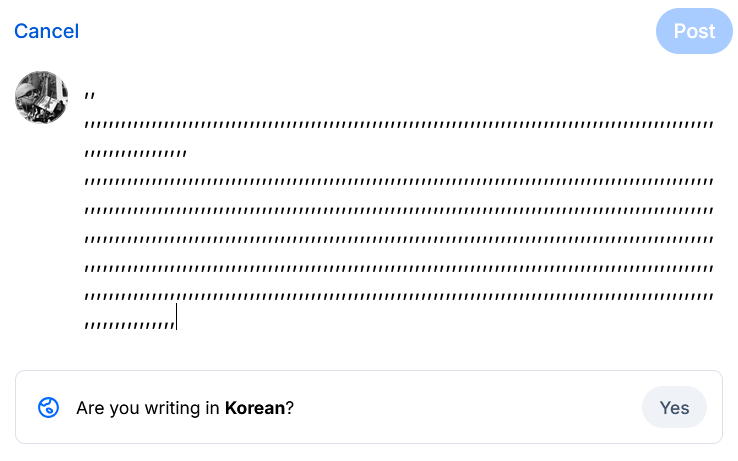Click the fourth line of post text
Image resolution: width=738 pixels, height=461 pixels.
click(x=400, y=182)
